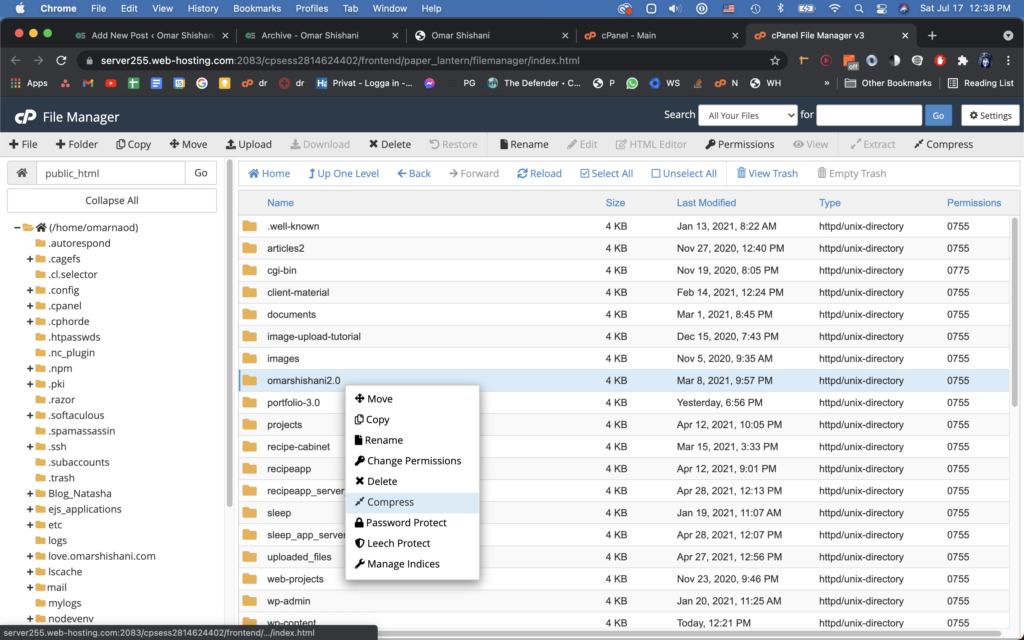Open the All Your Files search dropdown
This screenshot has height=640, width=1024.
(746, 114)
